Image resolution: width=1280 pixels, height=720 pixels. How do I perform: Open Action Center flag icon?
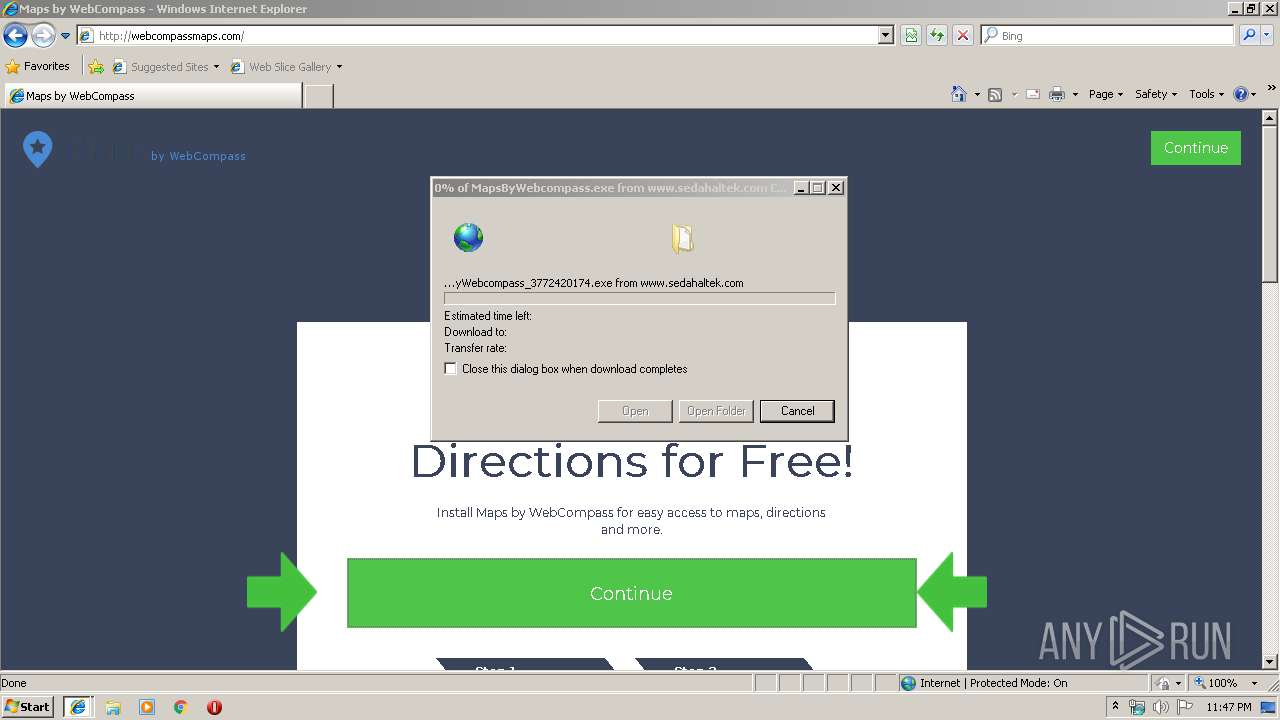click(x=1185, y=707)
